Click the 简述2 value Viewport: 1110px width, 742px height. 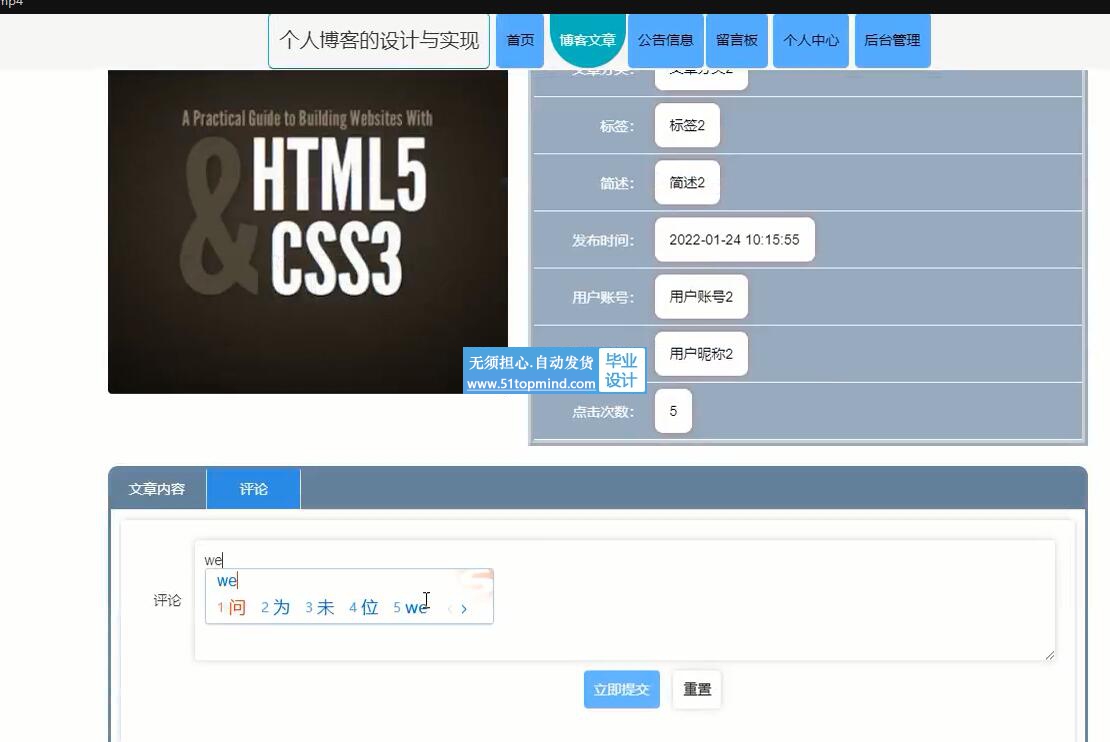(687, 183)
